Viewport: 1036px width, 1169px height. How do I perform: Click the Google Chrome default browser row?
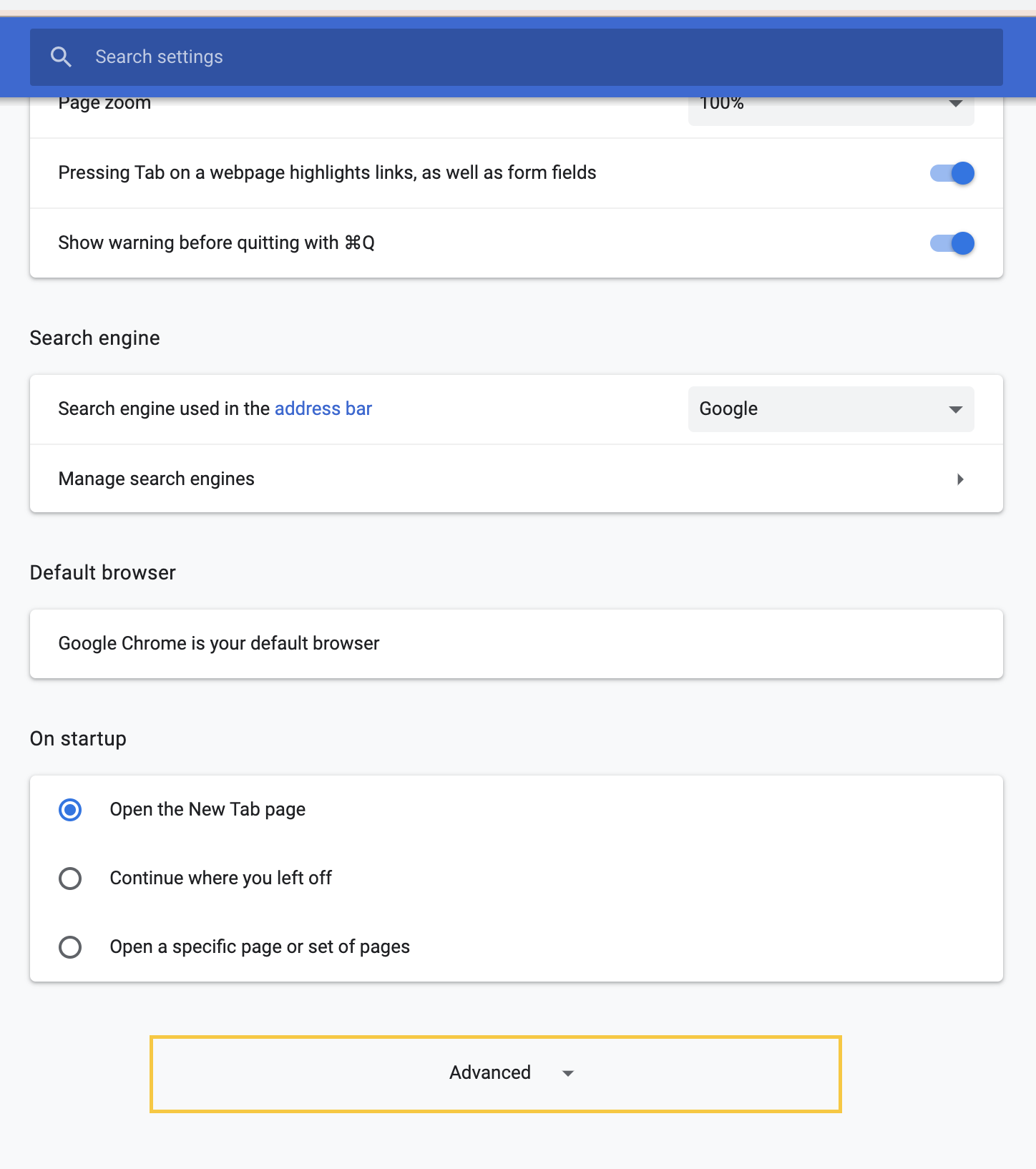click(x=517, y=644)
